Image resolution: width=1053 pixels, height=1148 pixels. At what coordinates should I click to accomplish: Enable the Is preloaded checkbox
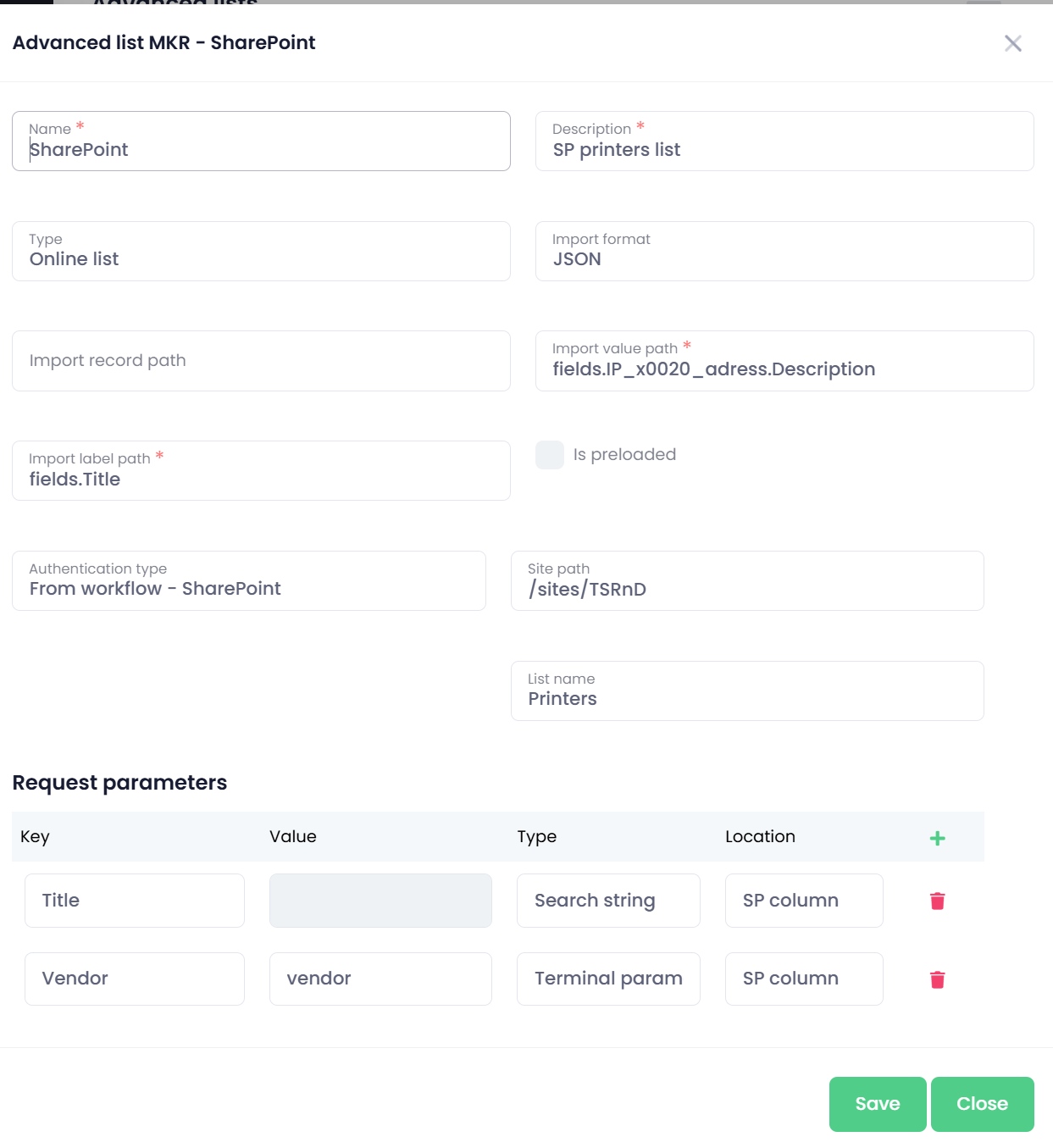point(550,455)
